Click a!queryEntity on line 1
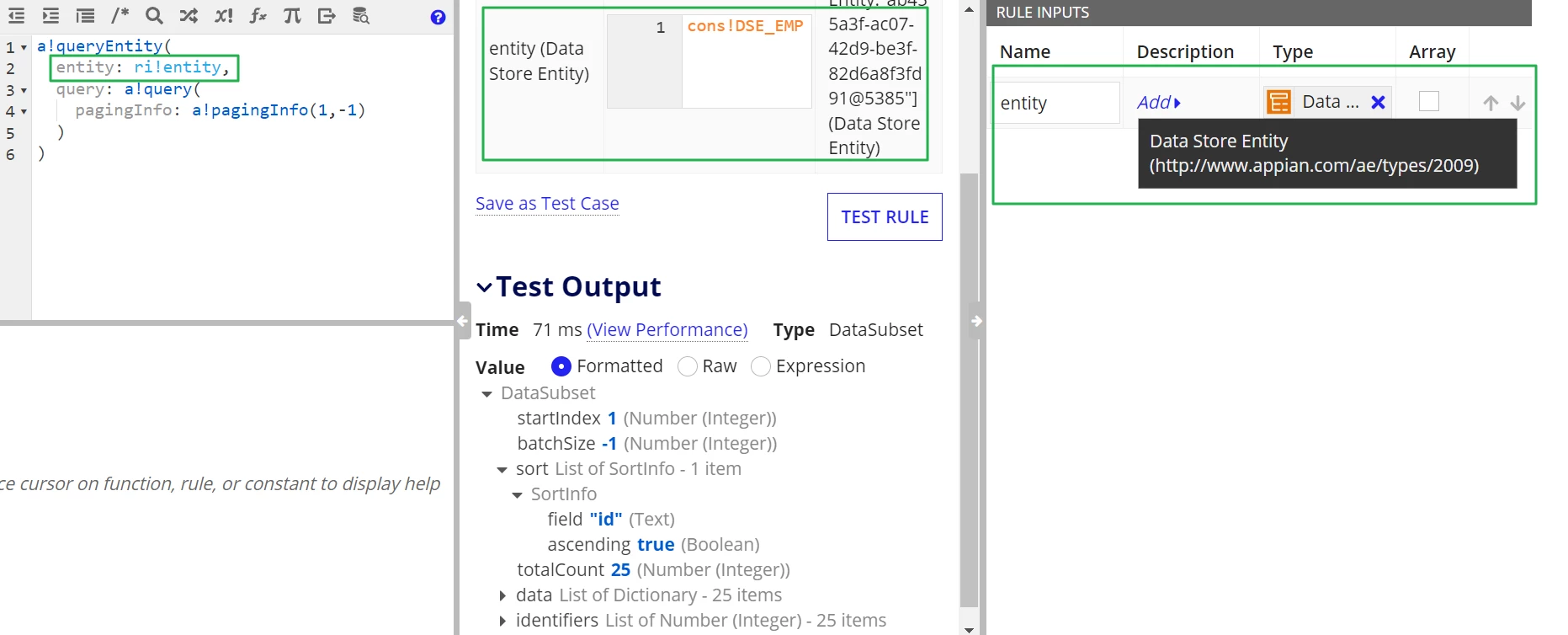The width and height of the screenshot is (1568, 635). point(99,46)
